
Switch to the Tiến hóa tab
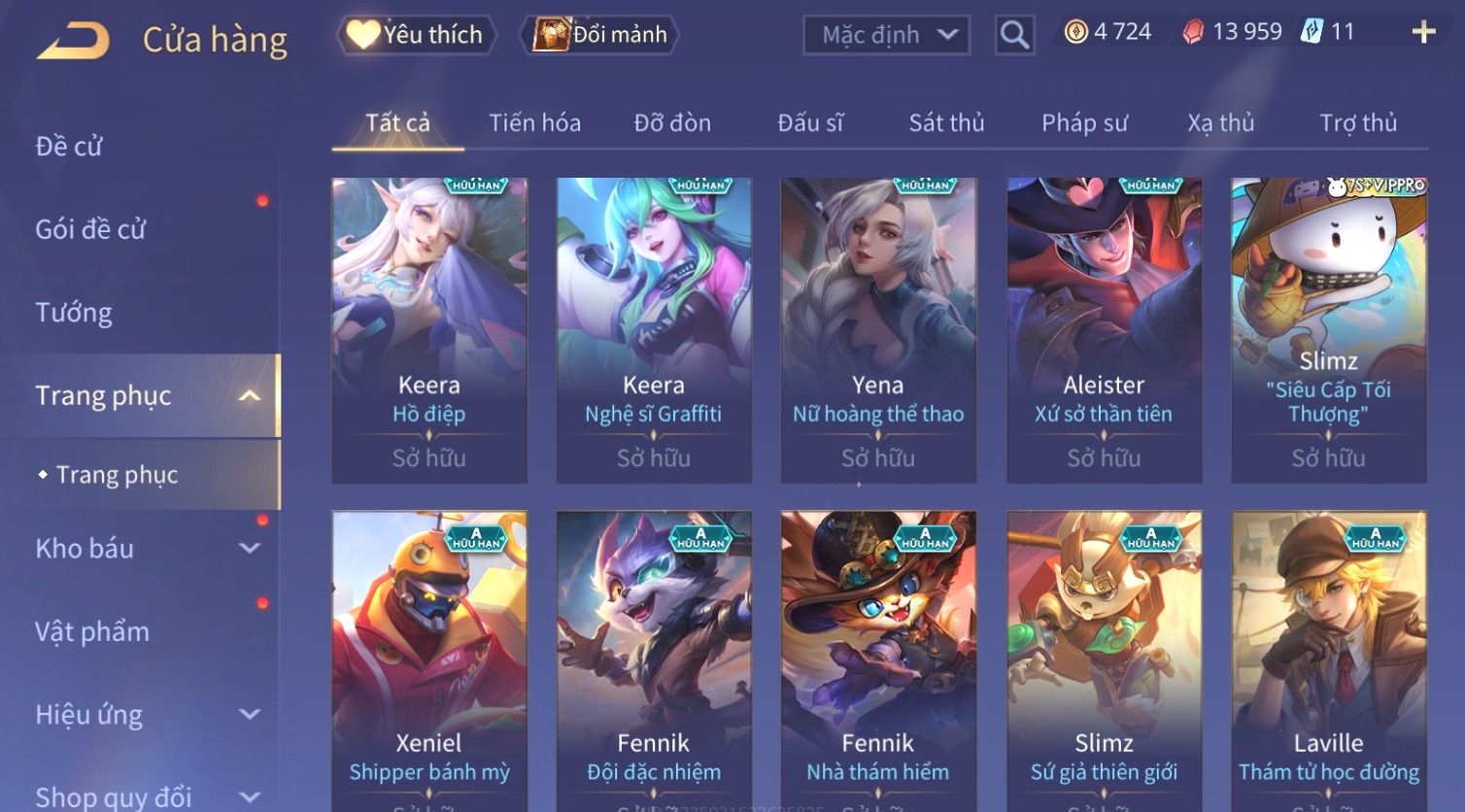click(534, 123)
